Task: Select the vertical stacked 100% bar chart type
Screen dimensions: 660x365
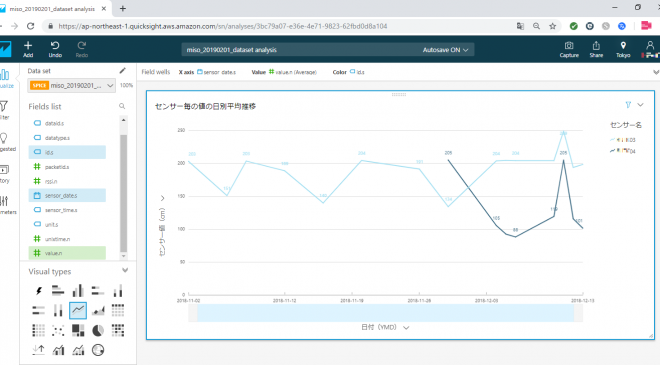Action: click(x=58, y=310)
